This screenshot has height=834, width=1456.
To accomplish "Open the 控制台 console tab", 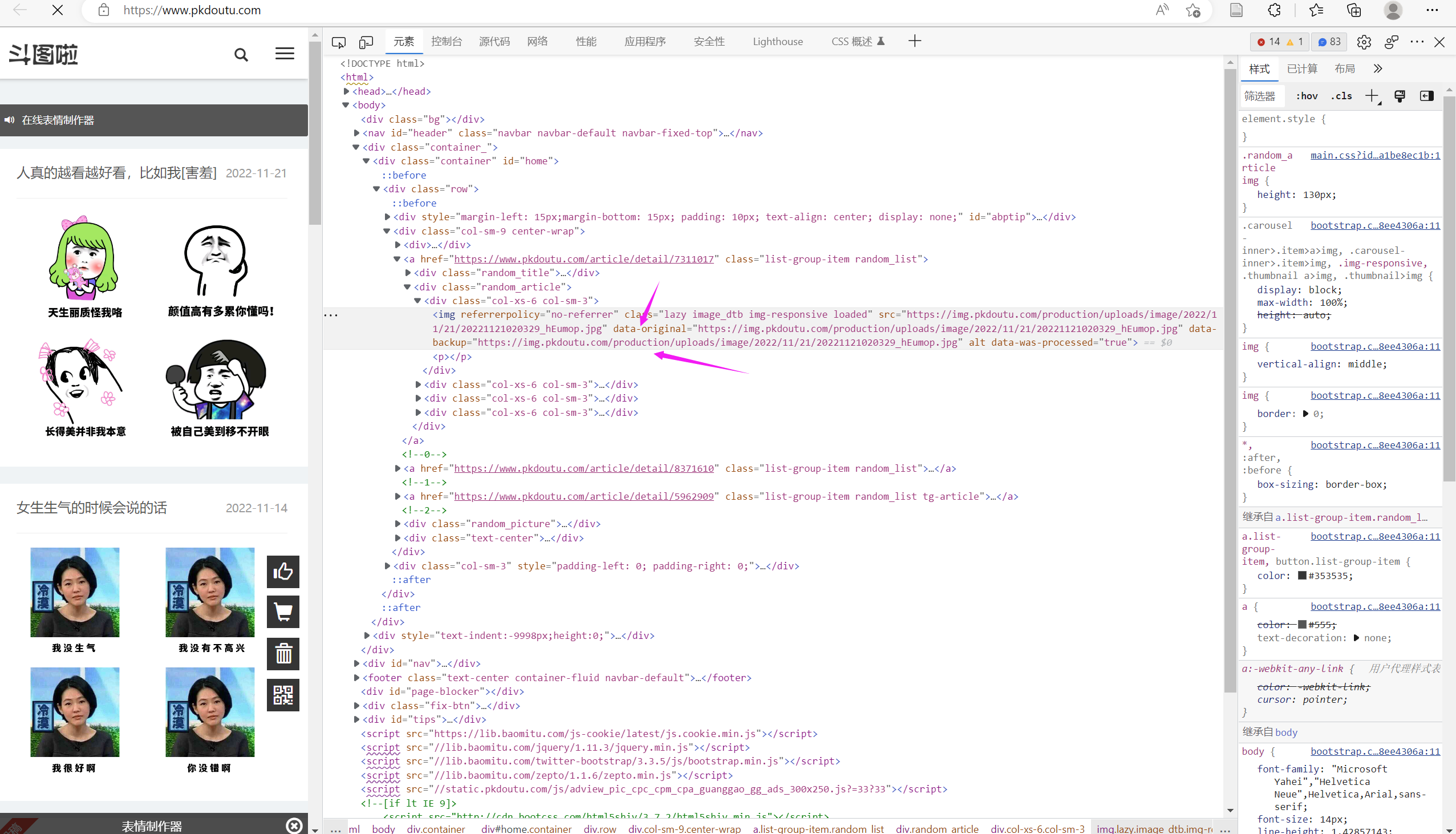I will pyautogui.click(x=446, y=42).
